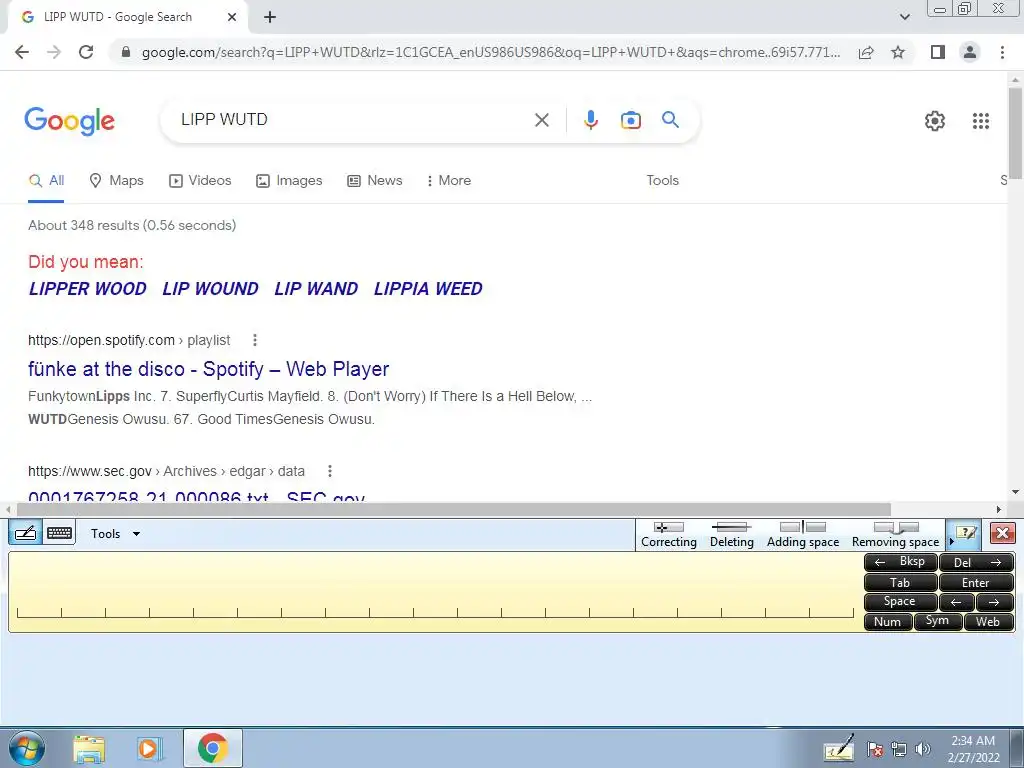This screenshot has width=1024, height=768.
Task: Toggle the Num keypad on Input Panel
Action: (x=888, y=622)
